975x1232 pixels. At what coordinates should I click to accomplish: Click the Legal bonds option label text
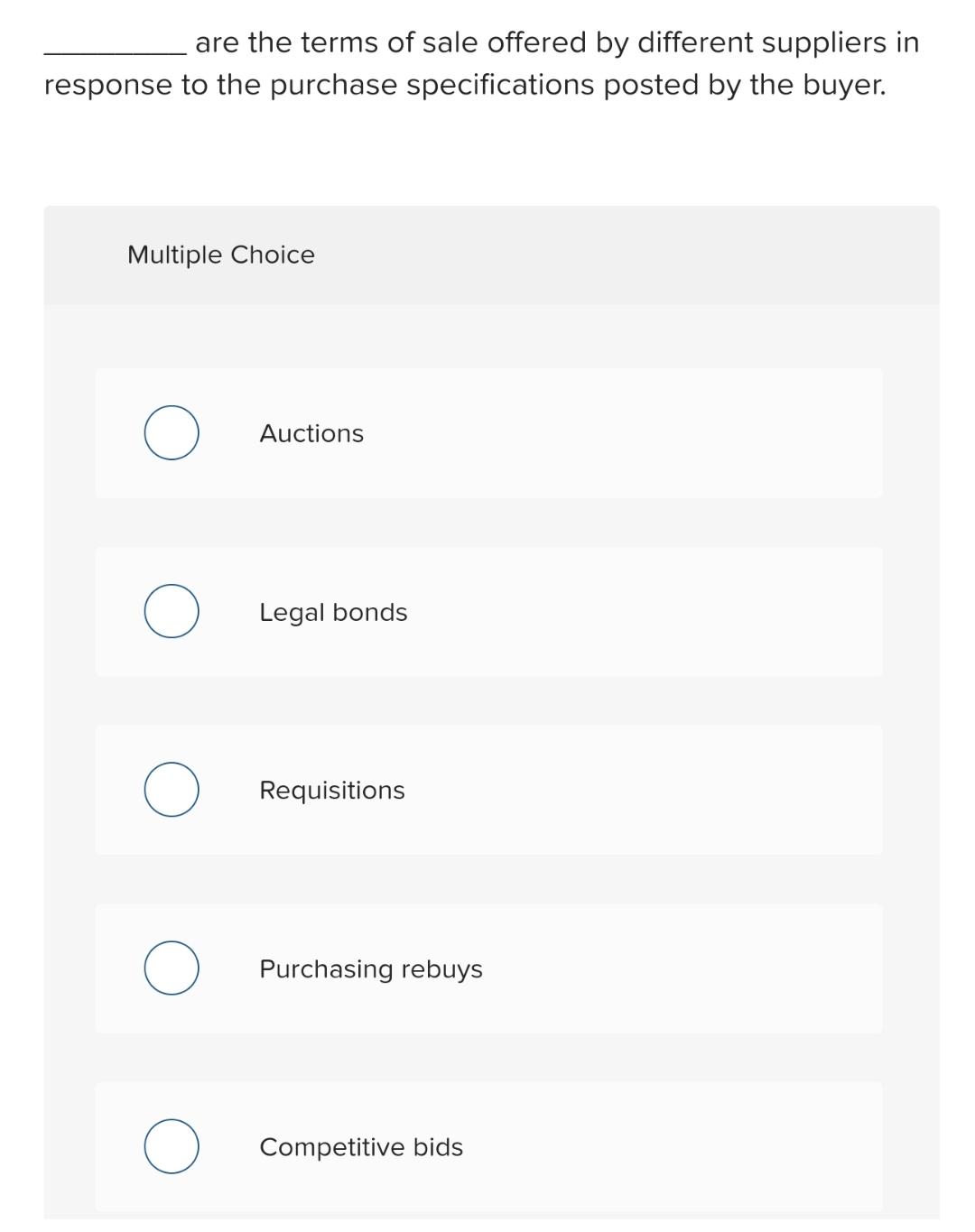click(334, 612)
